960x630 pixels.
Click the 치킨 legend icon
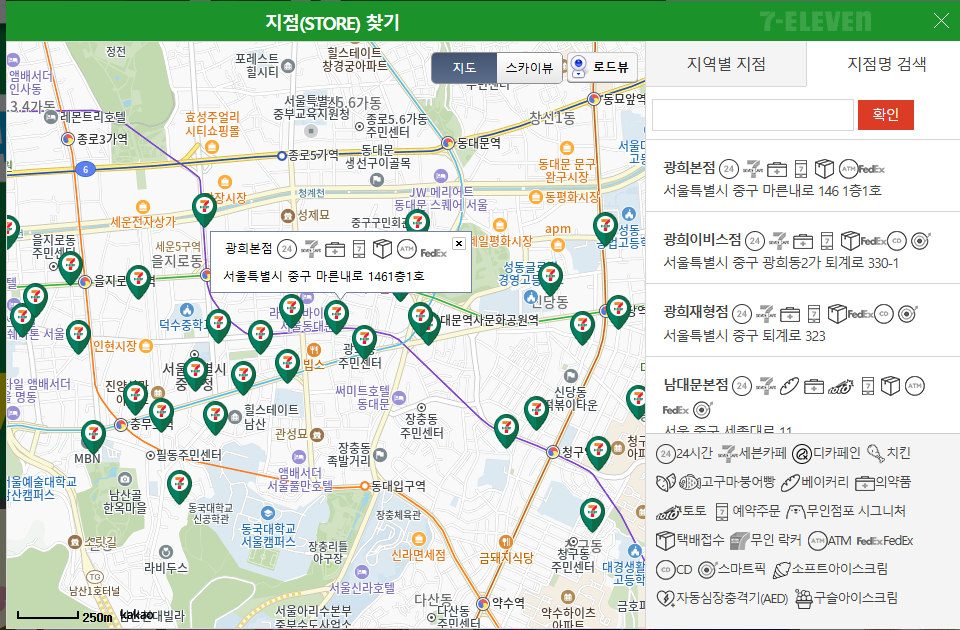coord(876,454)
